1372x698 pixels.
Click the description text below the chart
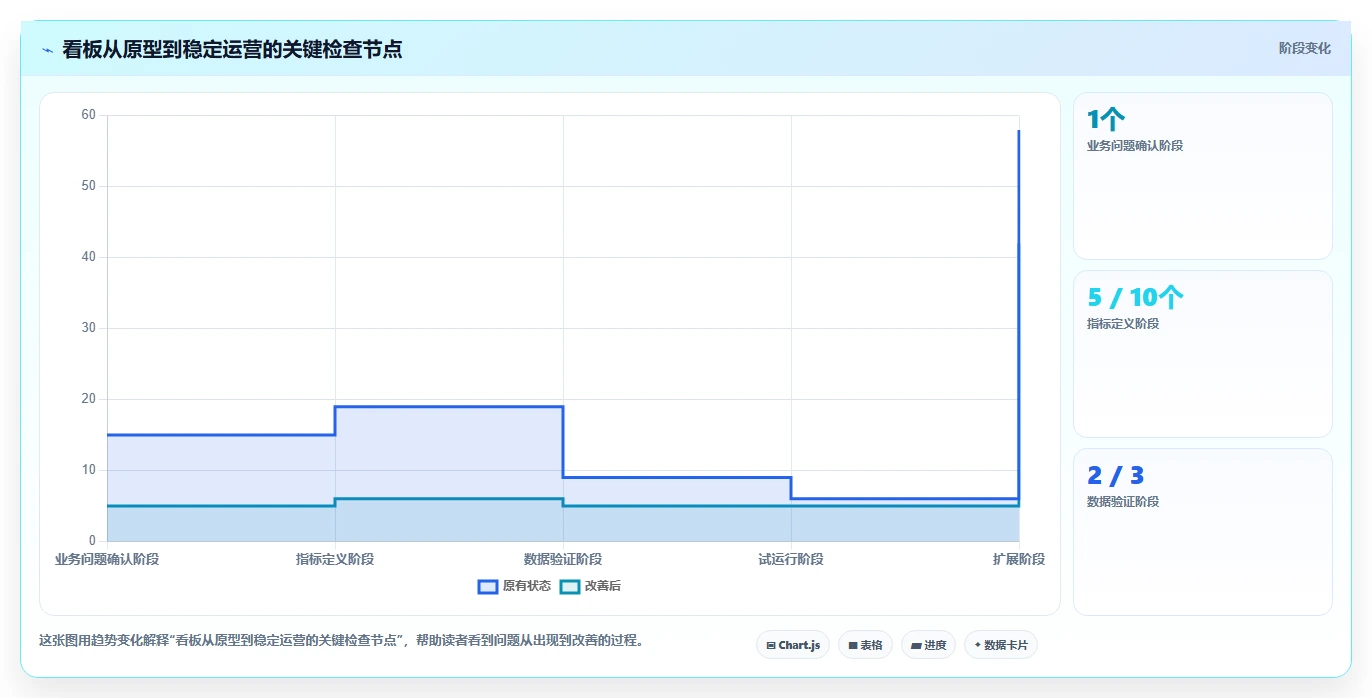tap(341, 640)
